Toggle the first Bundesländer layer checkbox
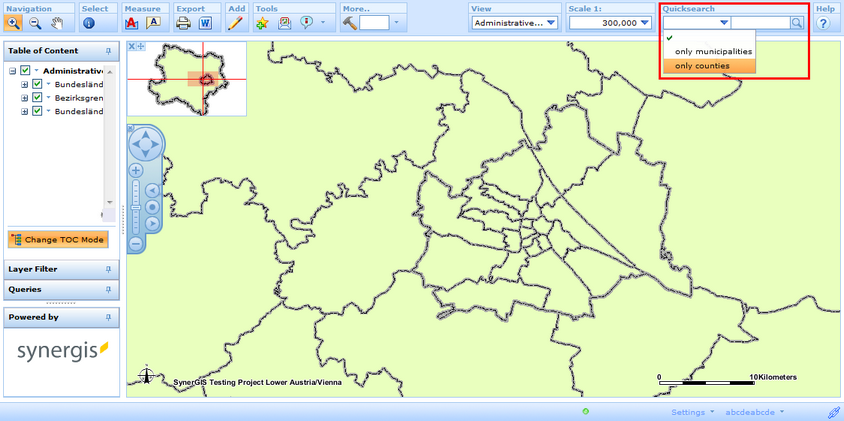The height and width of the screenshot is (421, 844). pos(37,85)
